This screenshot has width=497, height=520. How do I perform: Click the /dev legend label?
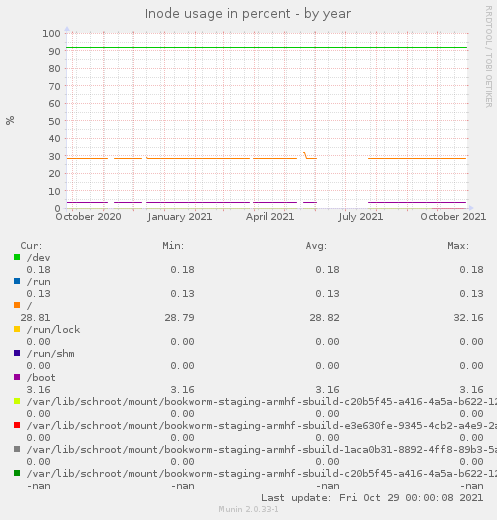[x=38, y=258]
